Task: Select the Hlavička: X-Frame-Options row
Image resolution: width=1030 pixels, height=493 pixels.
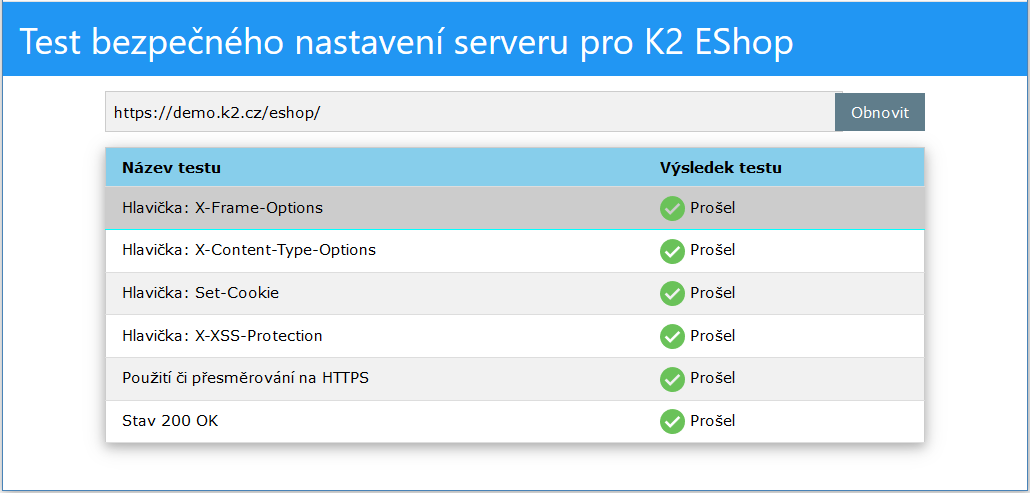Action: point(222,208)
